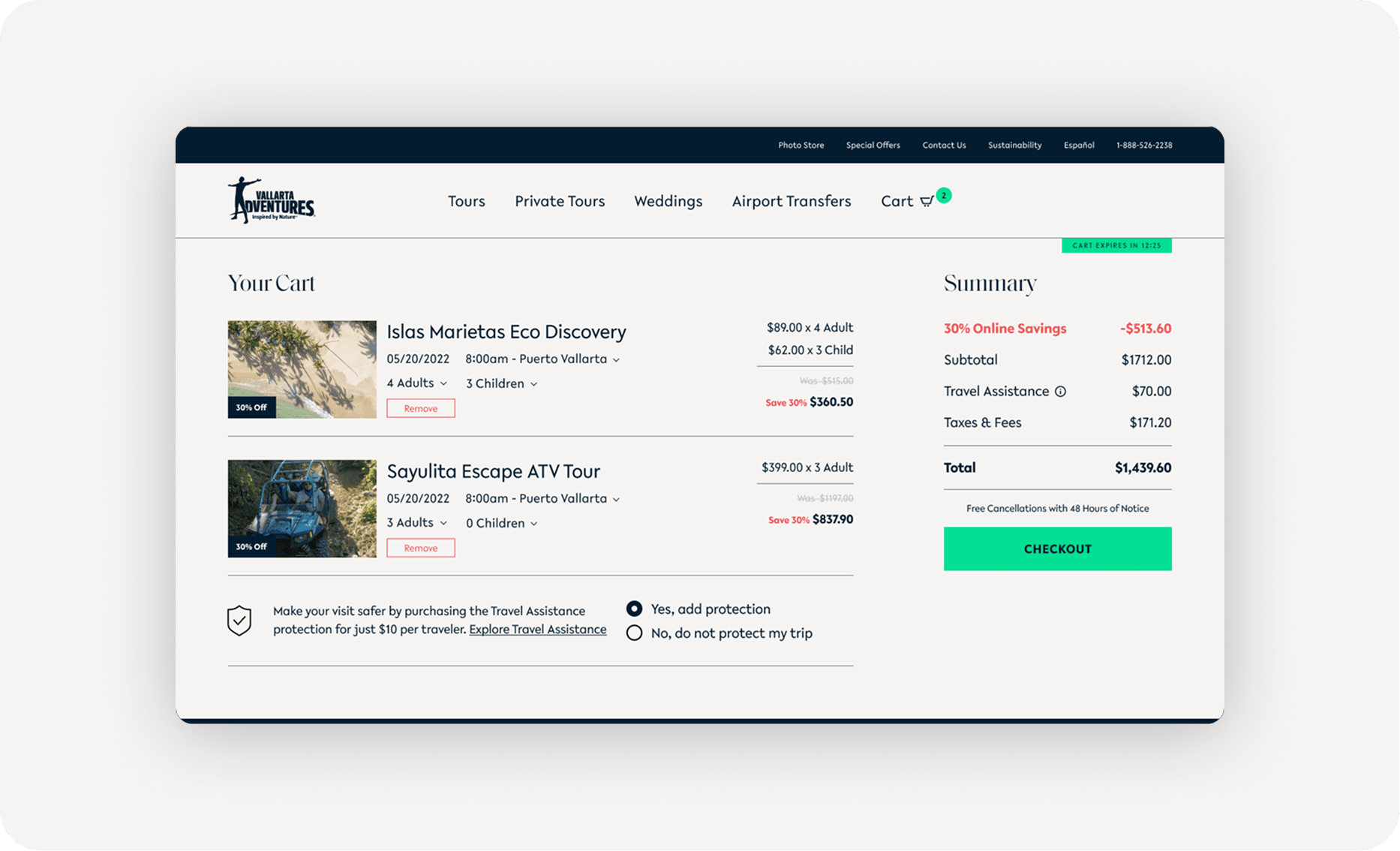Click the Travel Assistance info icon
Screen dimensions: 1400x851
click(1061, 391)
